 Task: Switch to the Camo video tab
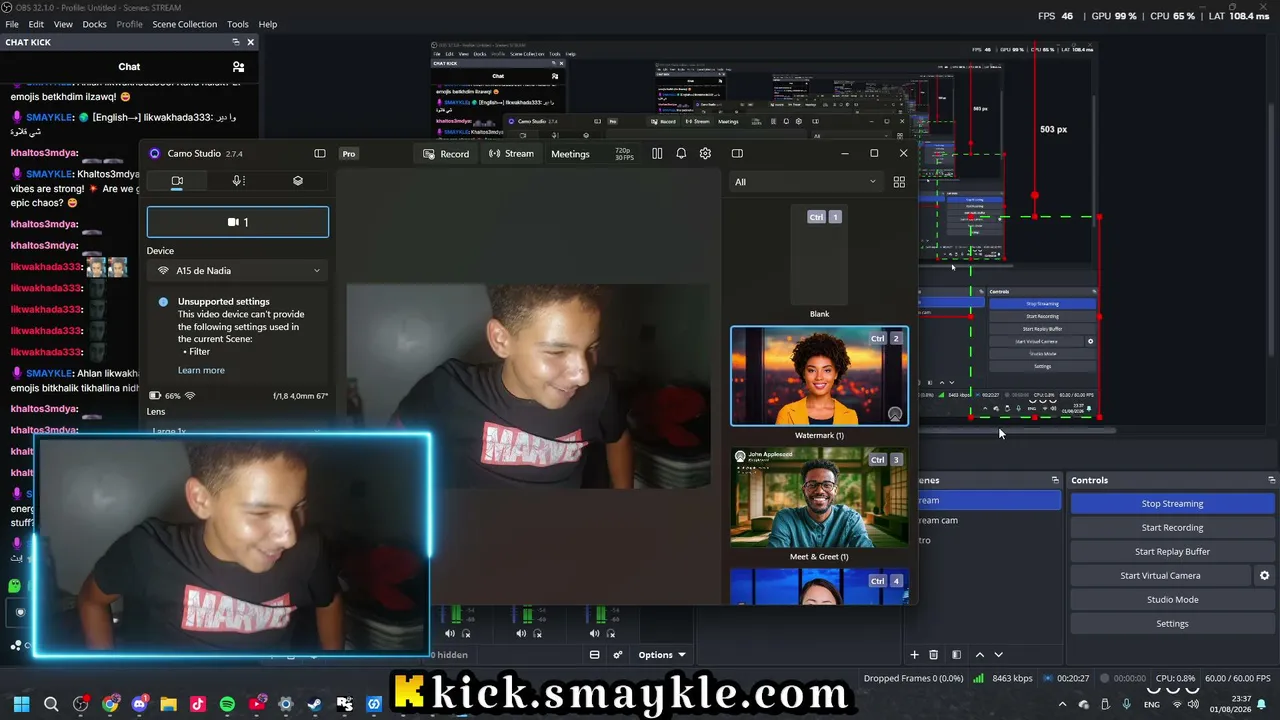click(x=177, y=181)
